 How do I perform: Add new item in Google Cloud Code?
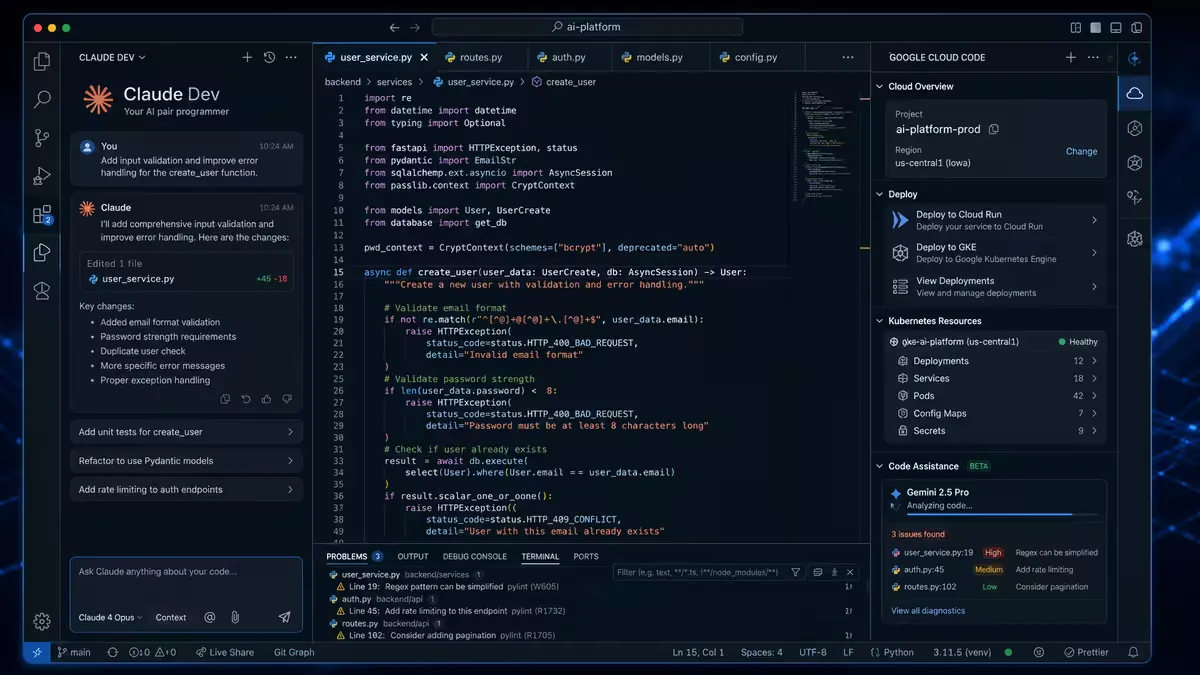click(x=1070, y=57)
